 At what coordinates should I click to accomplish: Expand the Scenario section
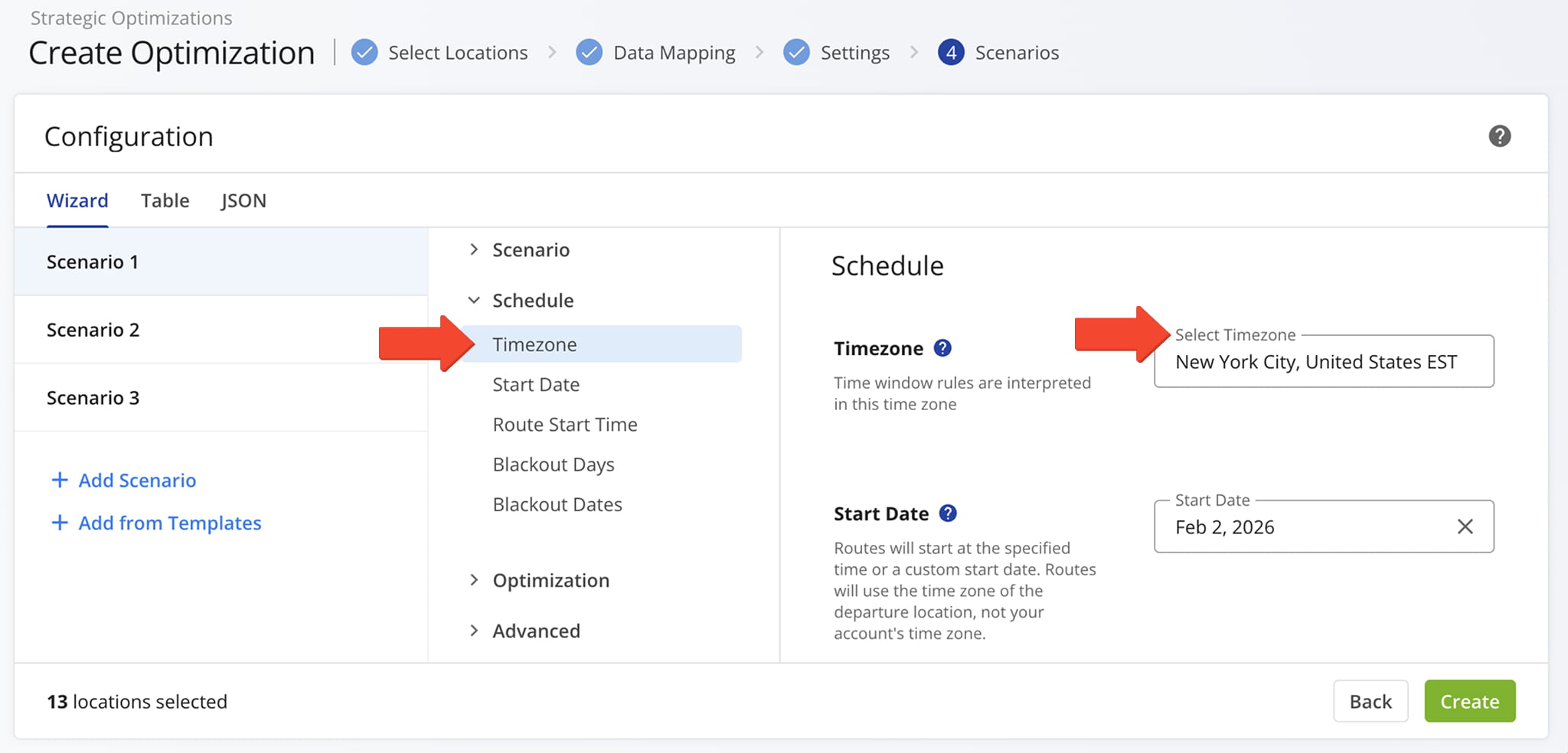click(x=474, y=249)
